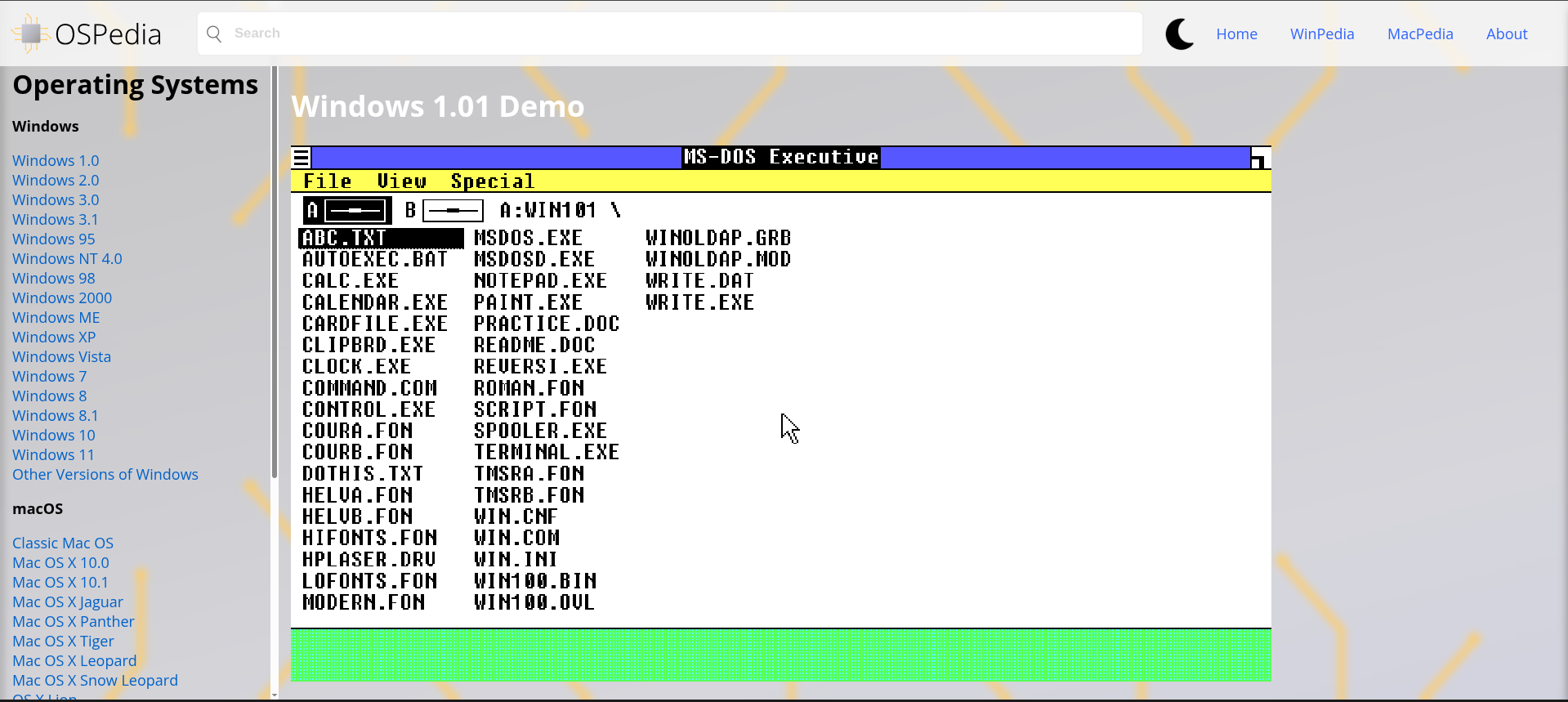The width and height of the screenshot is (1568, 702).
Task: Open the MS-DOS Executive system menu box
Action: click(x=302, y=158)
